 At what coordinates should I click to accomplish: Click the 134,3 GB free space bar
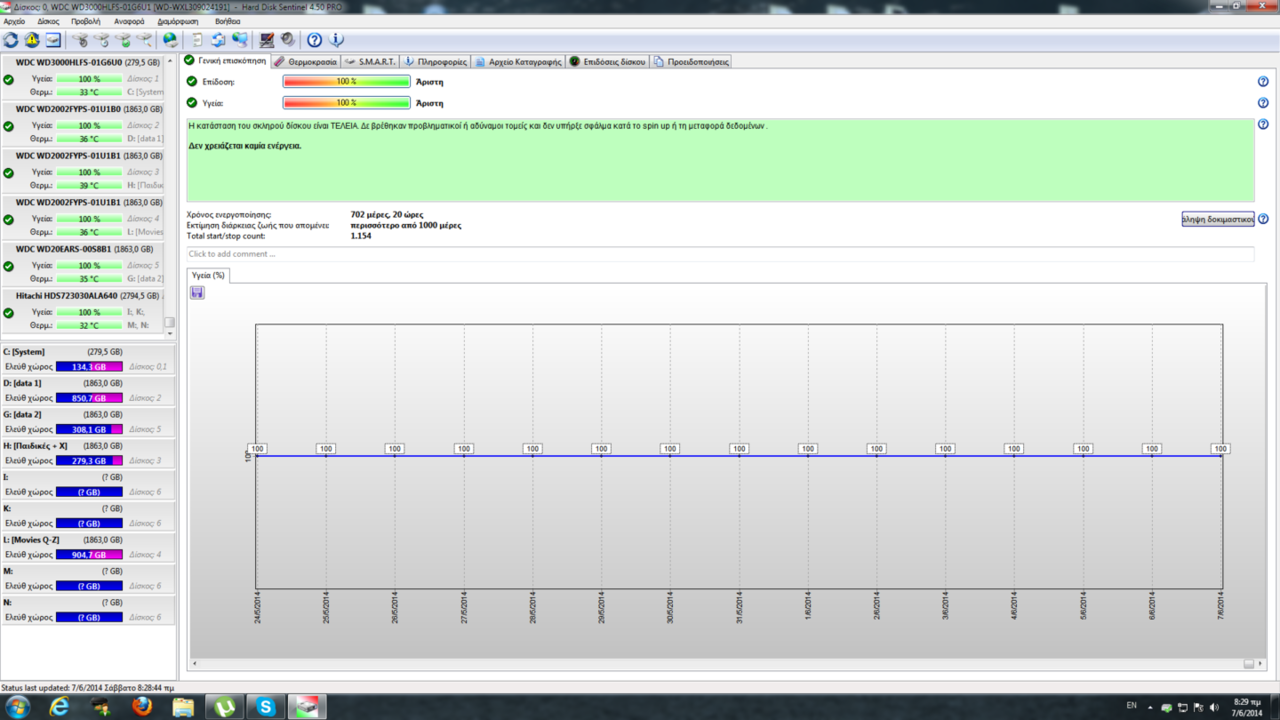tap(89, 367)
